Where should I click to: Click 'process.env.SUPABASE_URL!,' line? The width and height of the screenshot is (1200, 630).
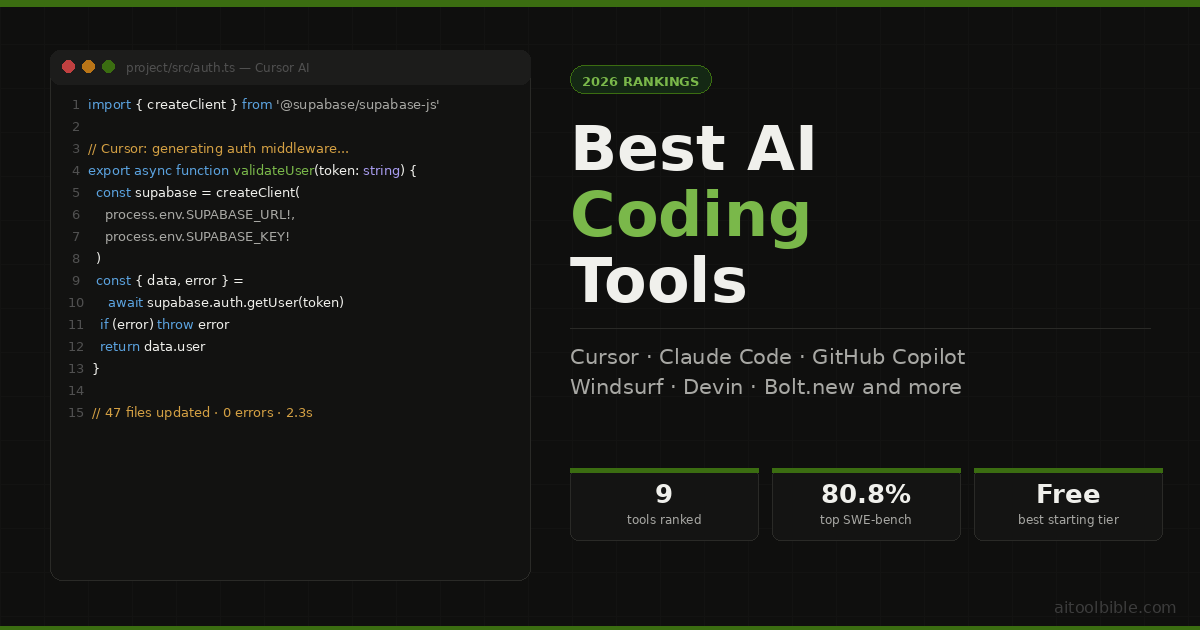click(200, 214)
